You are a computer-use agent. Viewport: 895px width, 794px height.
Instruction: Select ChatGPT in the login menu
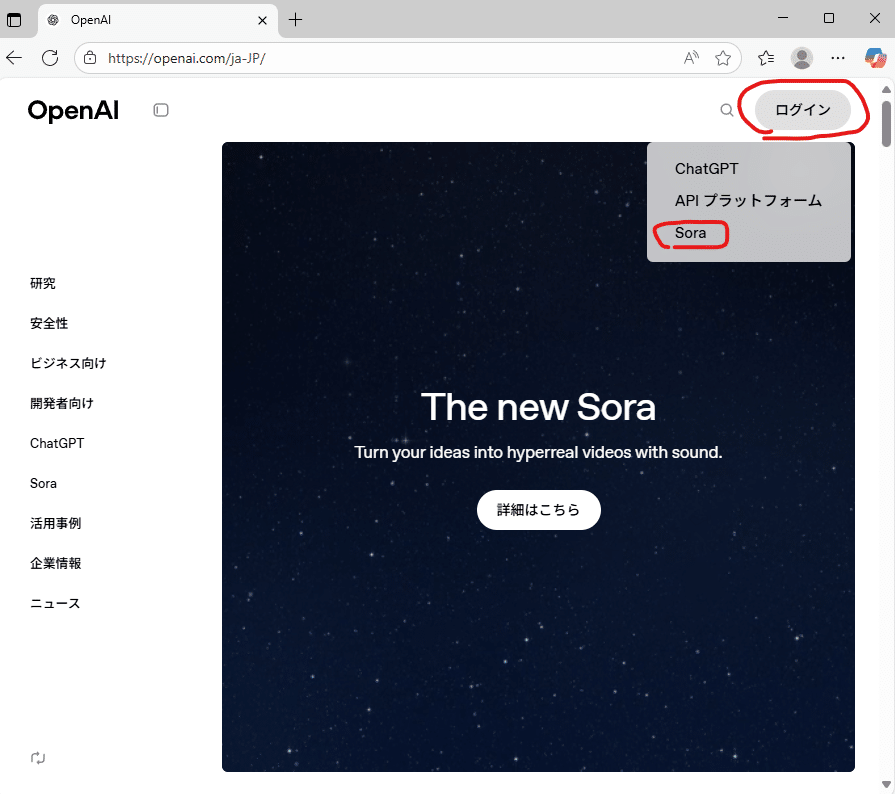pyautogui.click(x=706, y=169)
